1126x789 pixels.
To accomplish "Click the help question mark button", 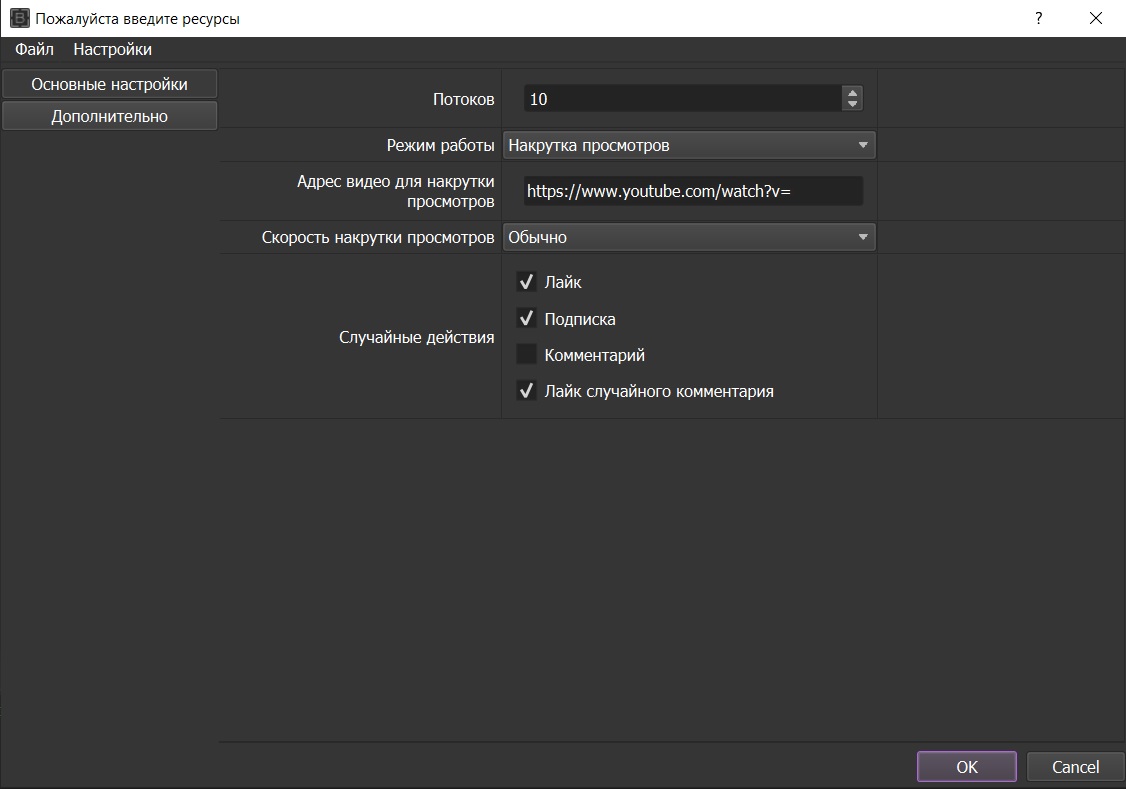I will click(1038, 18).
